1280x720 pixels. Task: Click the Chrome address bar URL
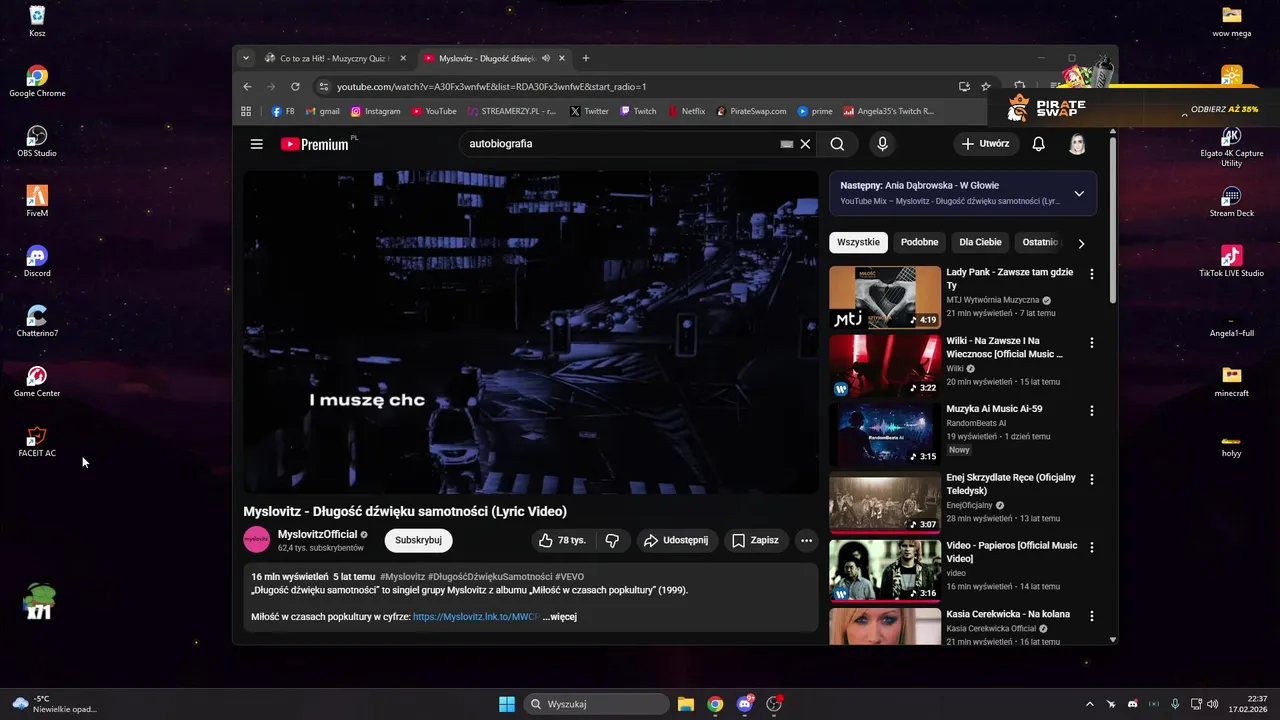[x=491, y=87]
